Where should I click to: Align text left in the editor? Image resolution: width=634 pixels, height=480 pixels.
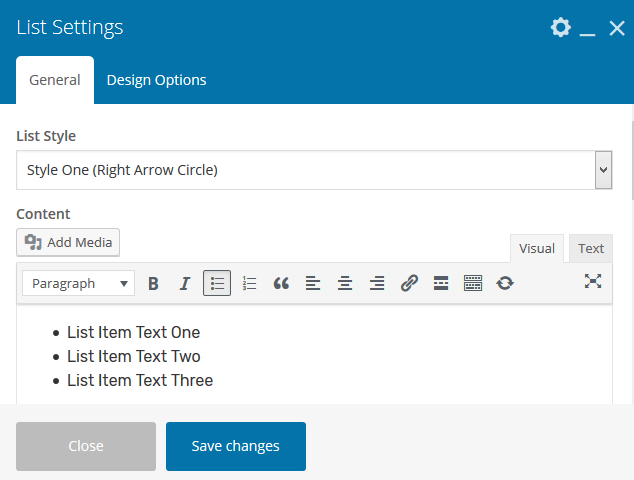tap(313, 284)
